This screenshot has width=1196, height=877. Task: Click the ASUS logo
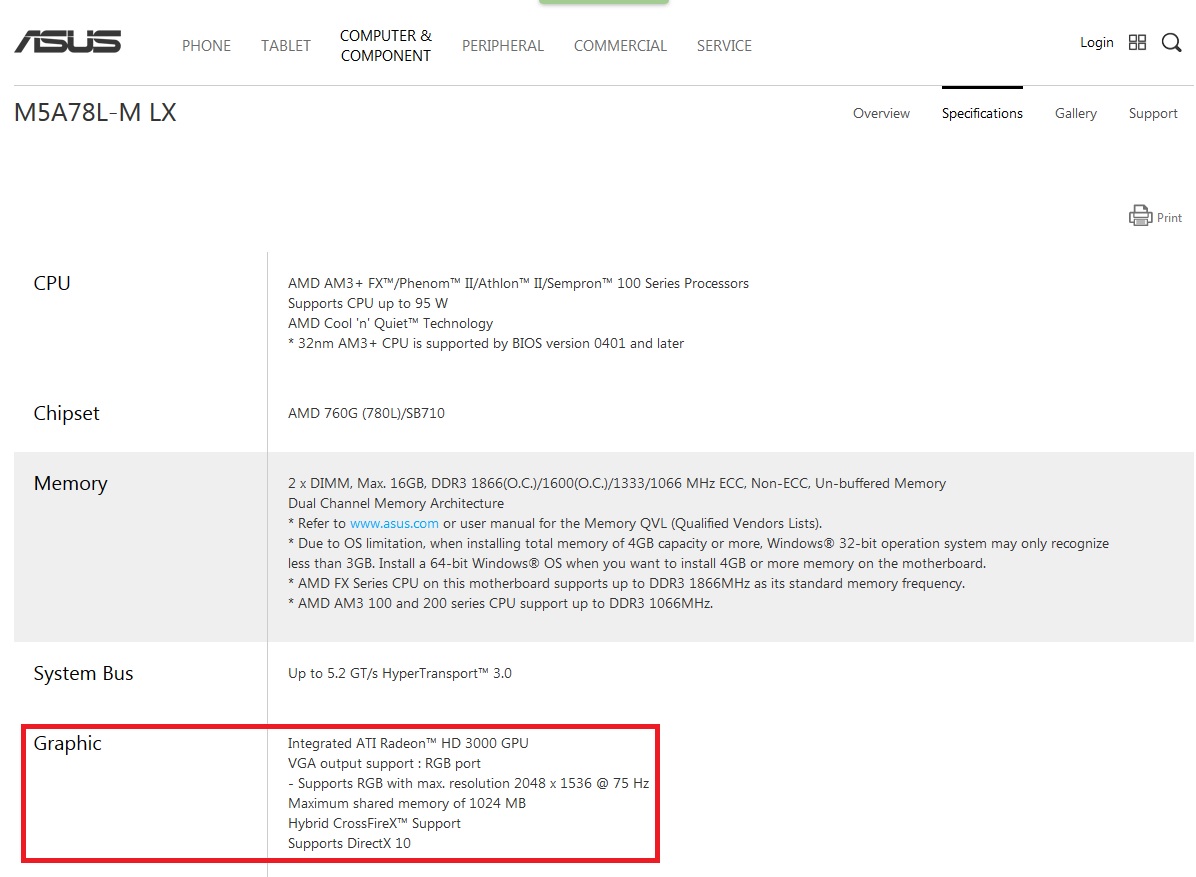pos(68,42)
